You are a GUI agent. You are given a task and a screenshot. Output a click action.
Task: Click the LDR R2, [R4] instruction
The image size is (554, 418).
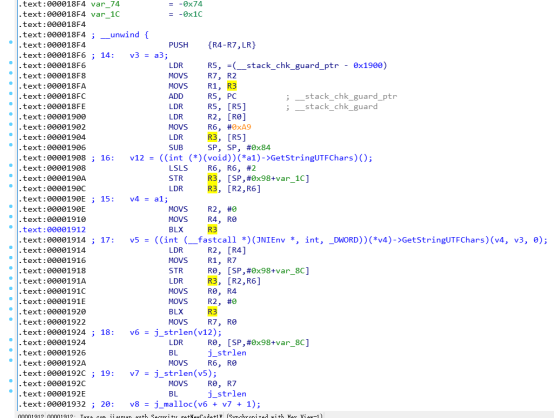(x=207, y=250)
